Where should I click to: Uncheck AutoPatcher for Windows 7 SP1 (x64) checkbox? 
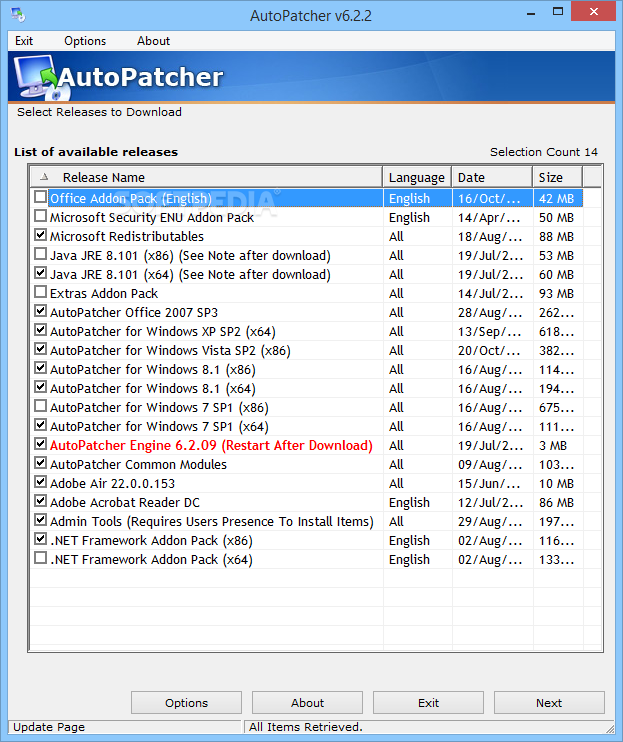(x=41, y=425)
